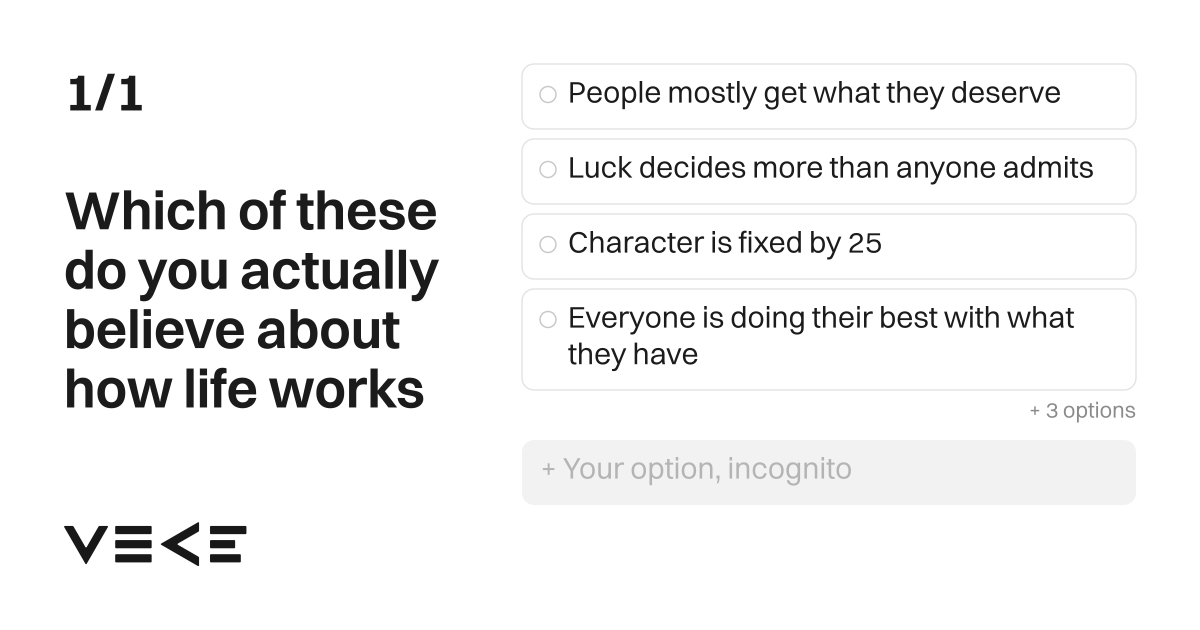Click the last three-bar glyph of the logo

226,544
